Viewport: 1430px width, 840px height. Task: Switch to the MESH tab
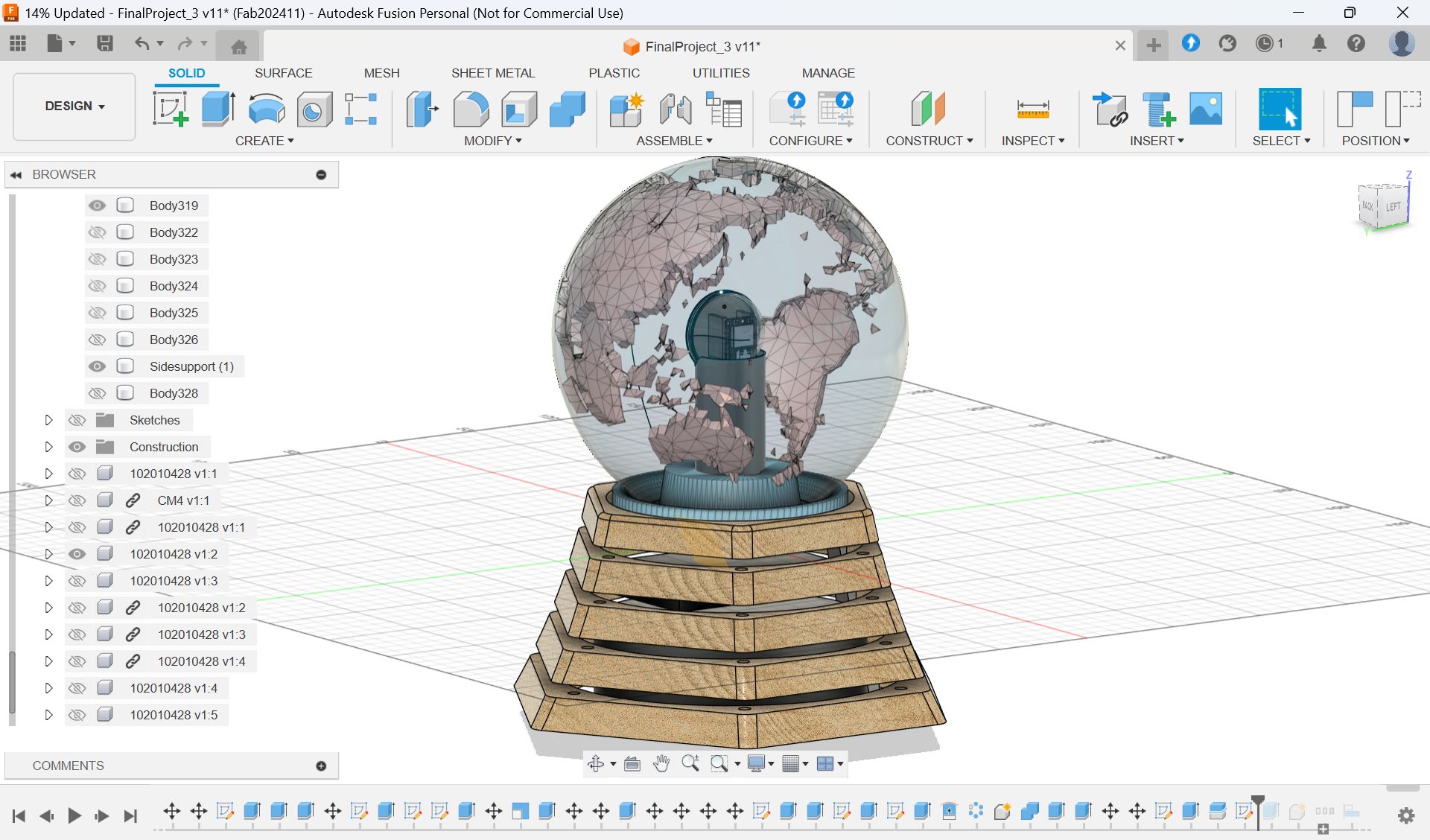pyautogui.click(x=381, y=73)
